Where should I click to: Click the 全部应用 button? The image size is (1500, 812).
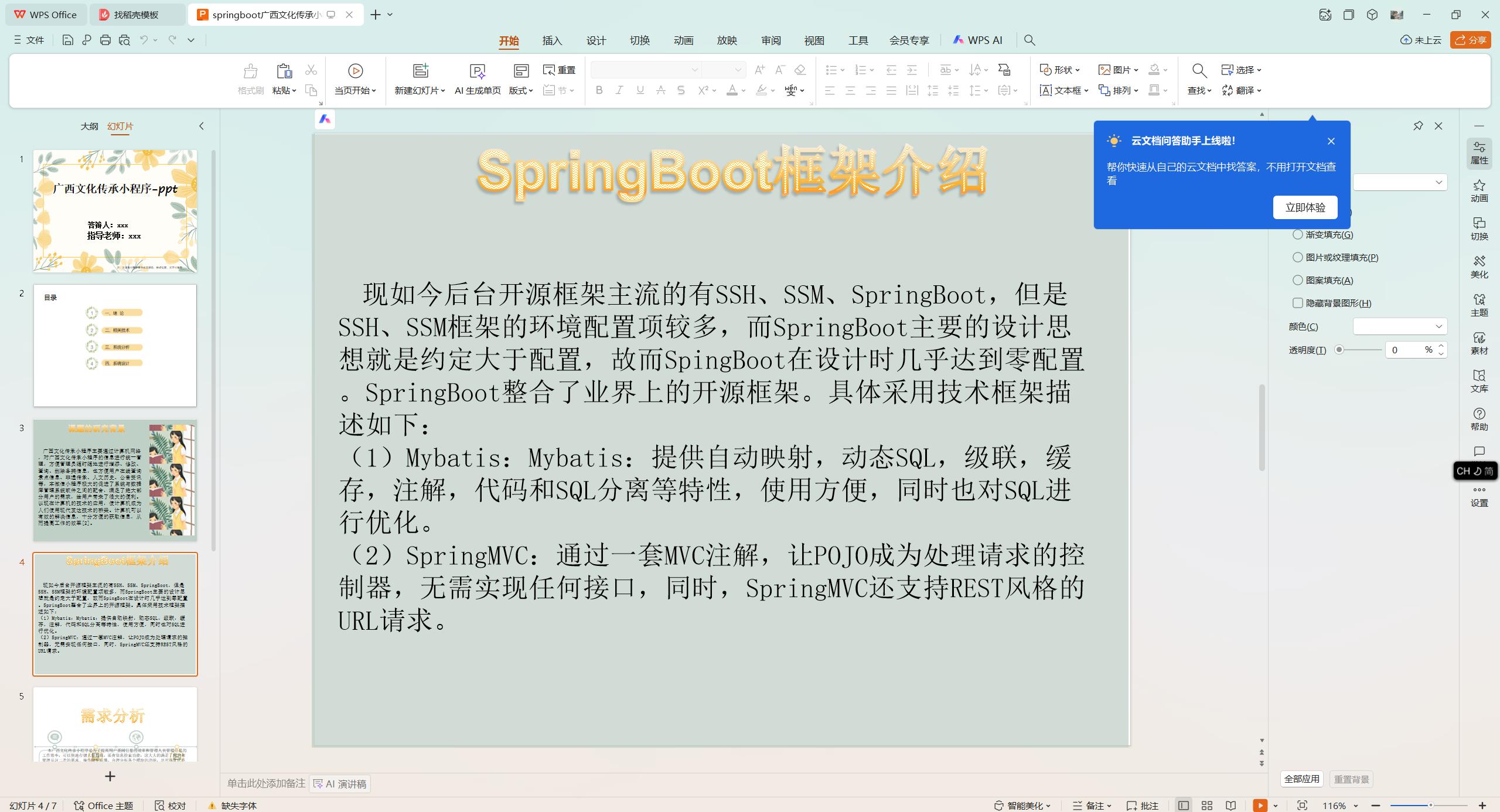click(1302, 779)
